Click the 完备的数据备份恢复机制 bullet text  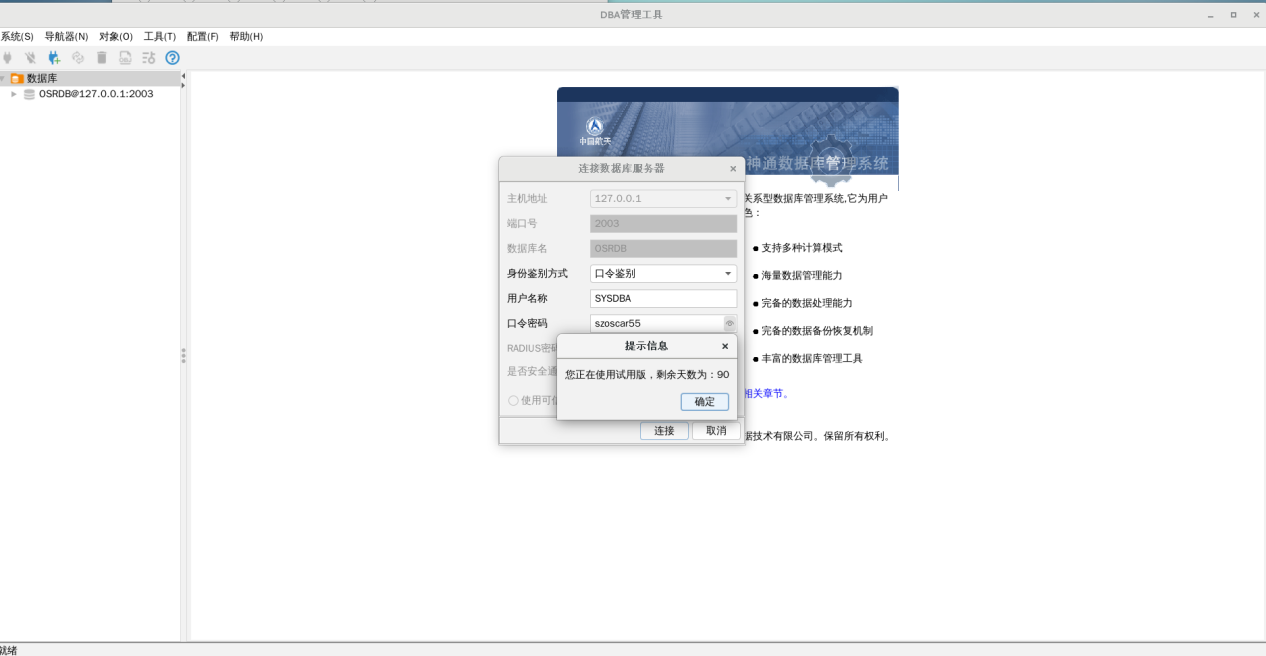pyautogui.click(x=817, y=331)
